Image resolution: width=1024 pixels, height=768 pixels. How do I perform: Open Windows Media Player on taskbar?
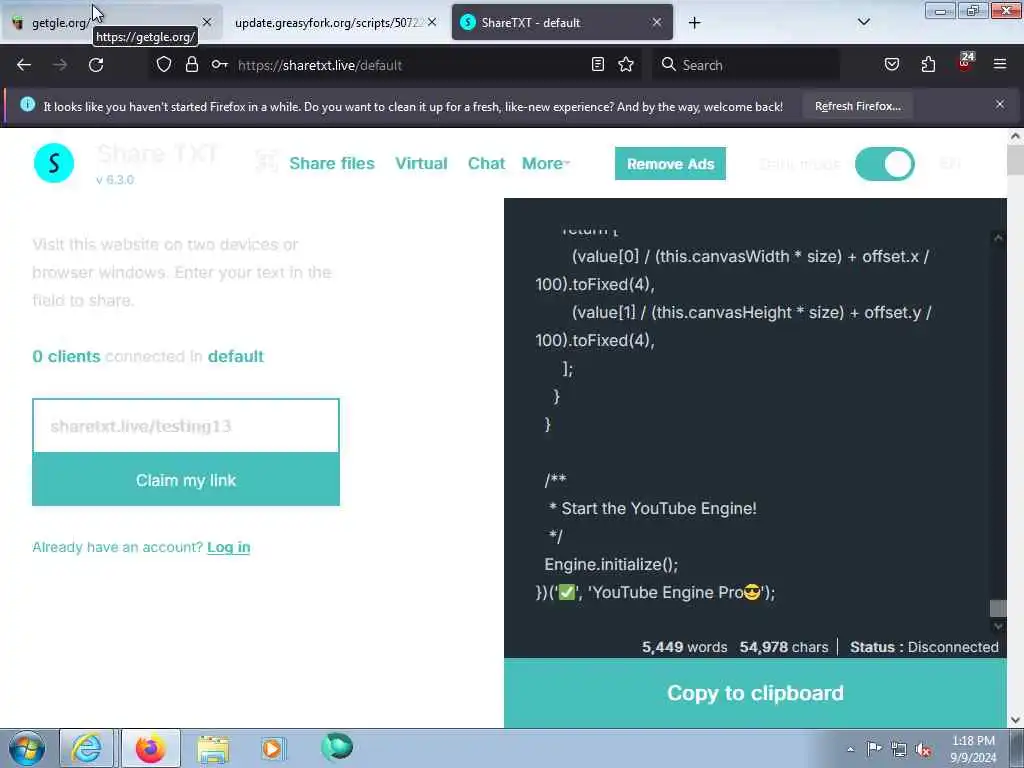tap(272, 748)
